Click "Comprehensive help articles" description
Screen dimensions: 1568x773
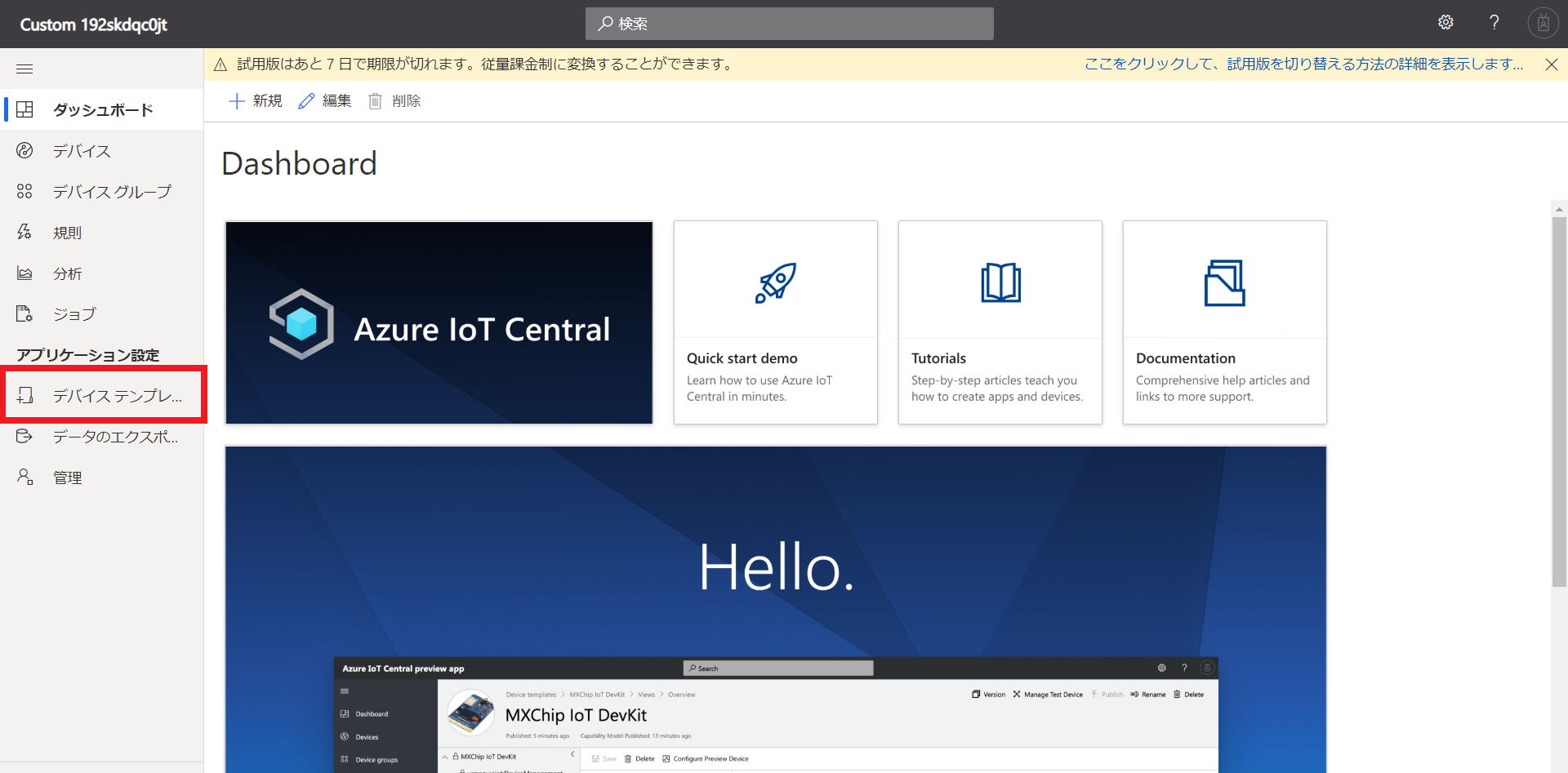coord(1223,389)
